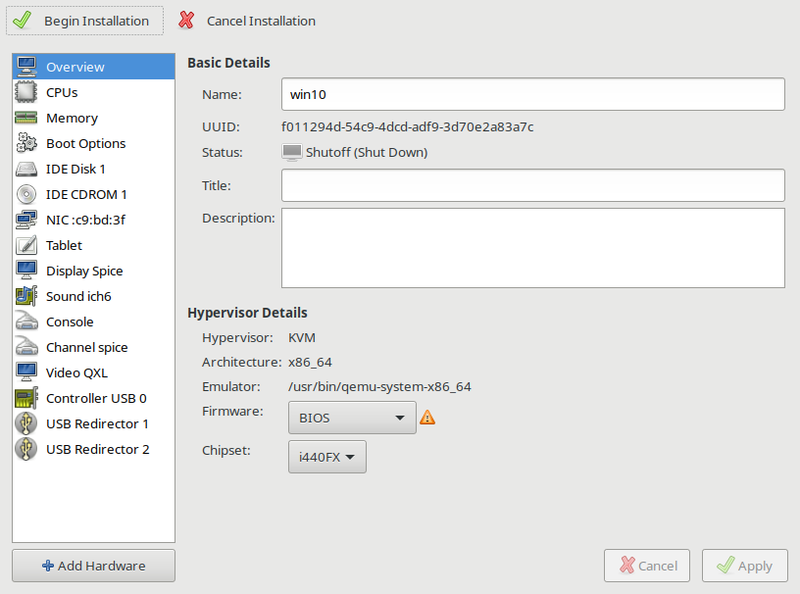Click into the Title text field
The height and width of the screenshot is (594, 800).
pyautogui.click(x=532, y=185)
